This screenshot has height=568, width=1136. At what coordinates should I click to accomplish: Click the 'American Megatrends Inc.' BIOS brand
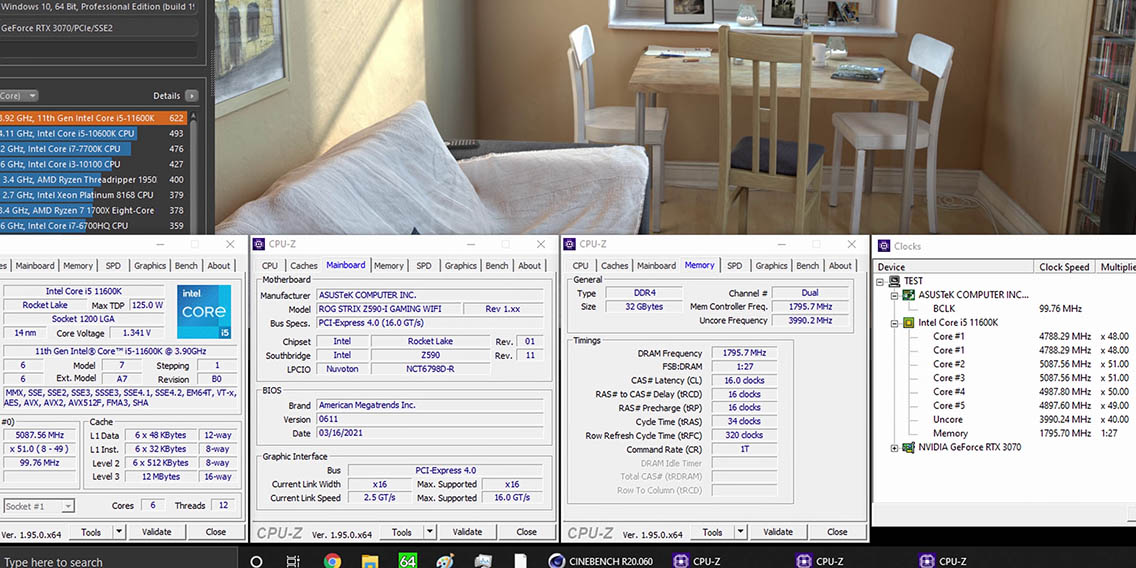(430, 406)
